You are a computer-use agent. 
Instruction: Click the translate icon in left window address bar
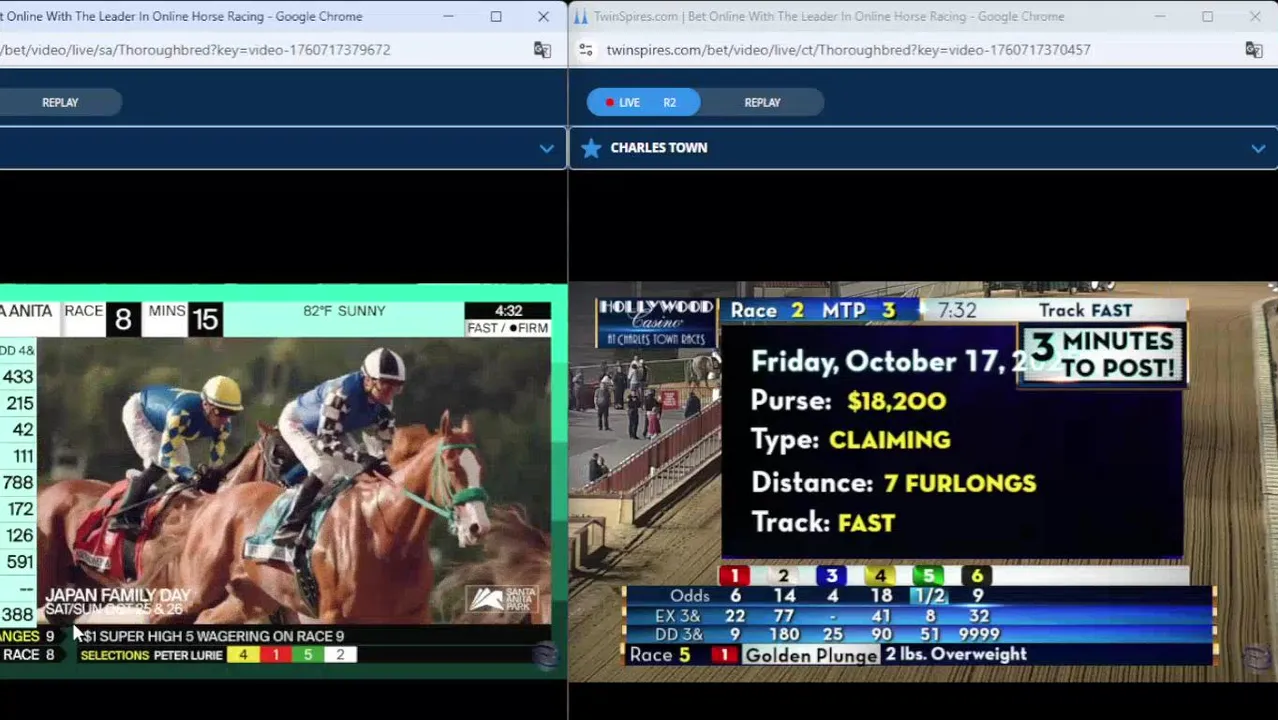[542, 49]
